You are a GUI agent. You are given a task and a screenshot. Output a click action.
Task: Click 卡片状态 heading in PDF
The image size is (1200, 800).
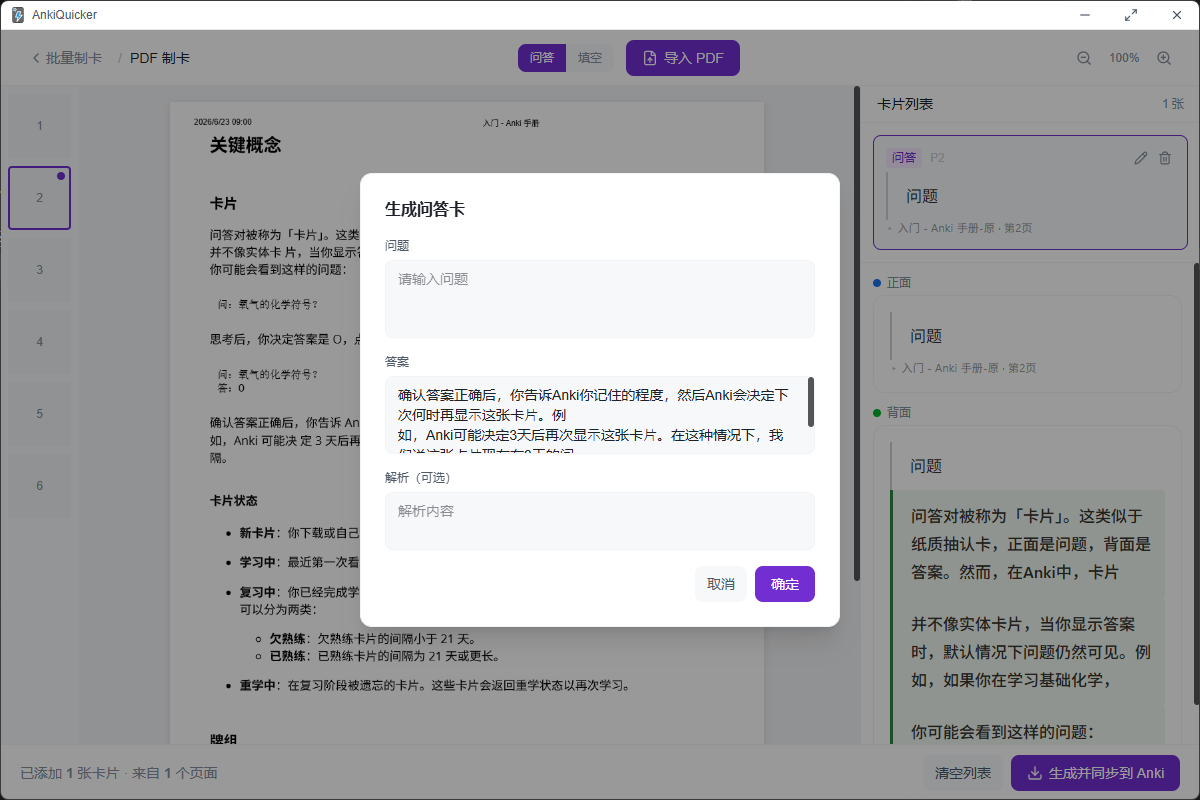point(234,500)
